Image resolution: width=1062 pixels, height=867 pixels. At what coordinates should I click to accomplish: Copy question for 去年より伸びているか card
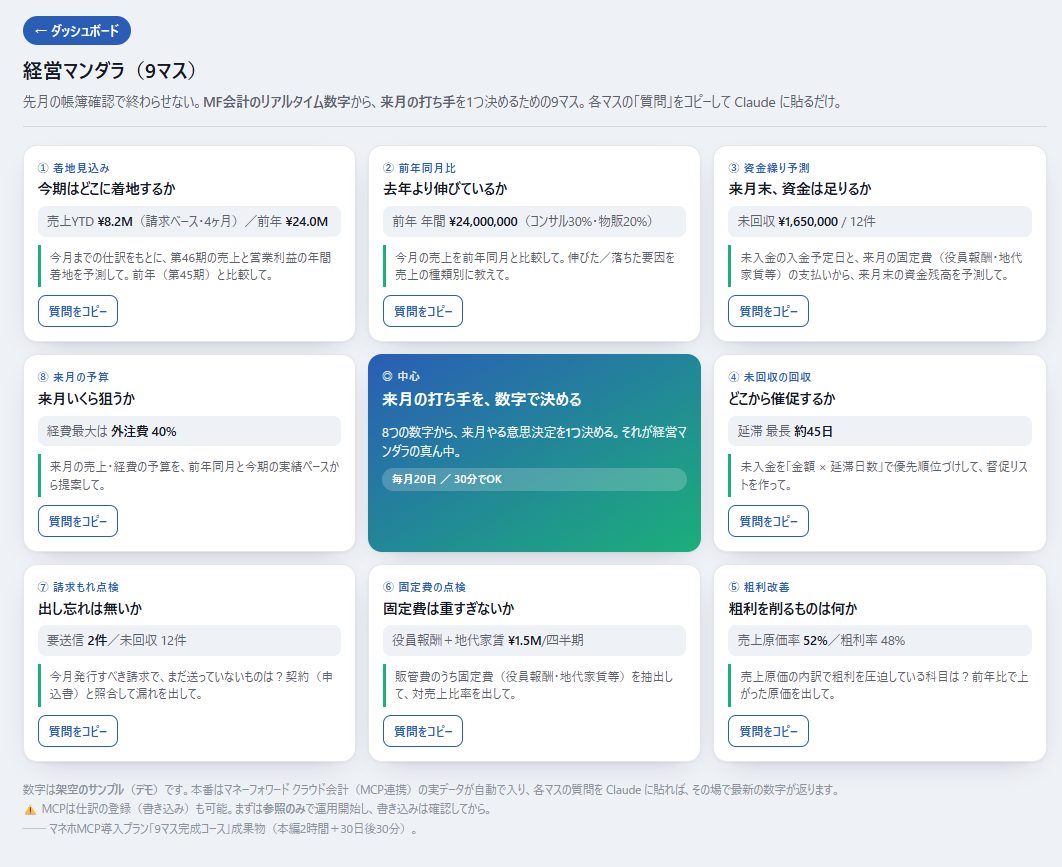click(x=423, y=311)
